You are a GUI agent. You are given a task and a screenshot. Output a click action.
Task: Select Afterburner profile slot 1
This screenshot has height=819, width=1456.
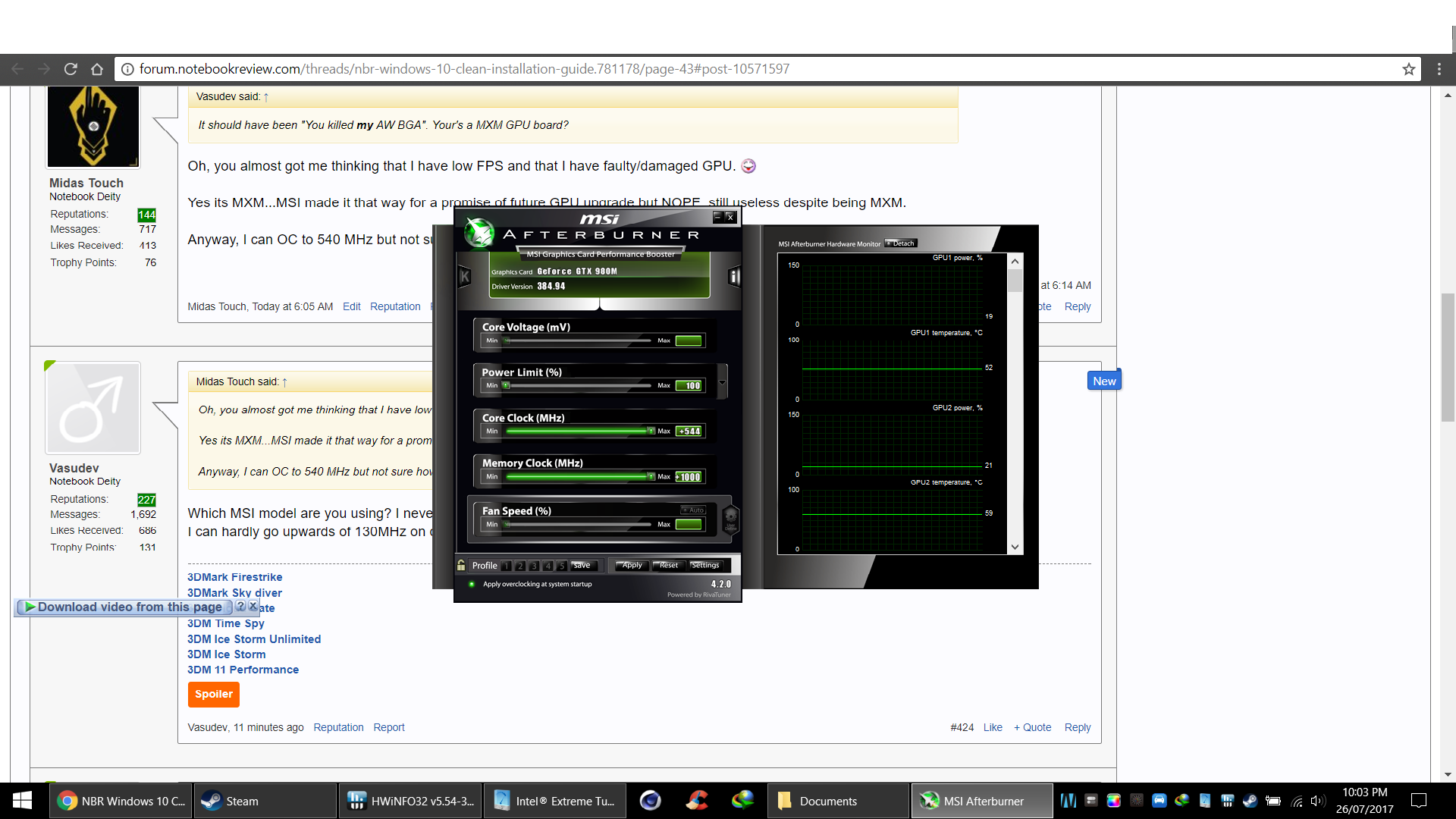(x=507, y=566)
